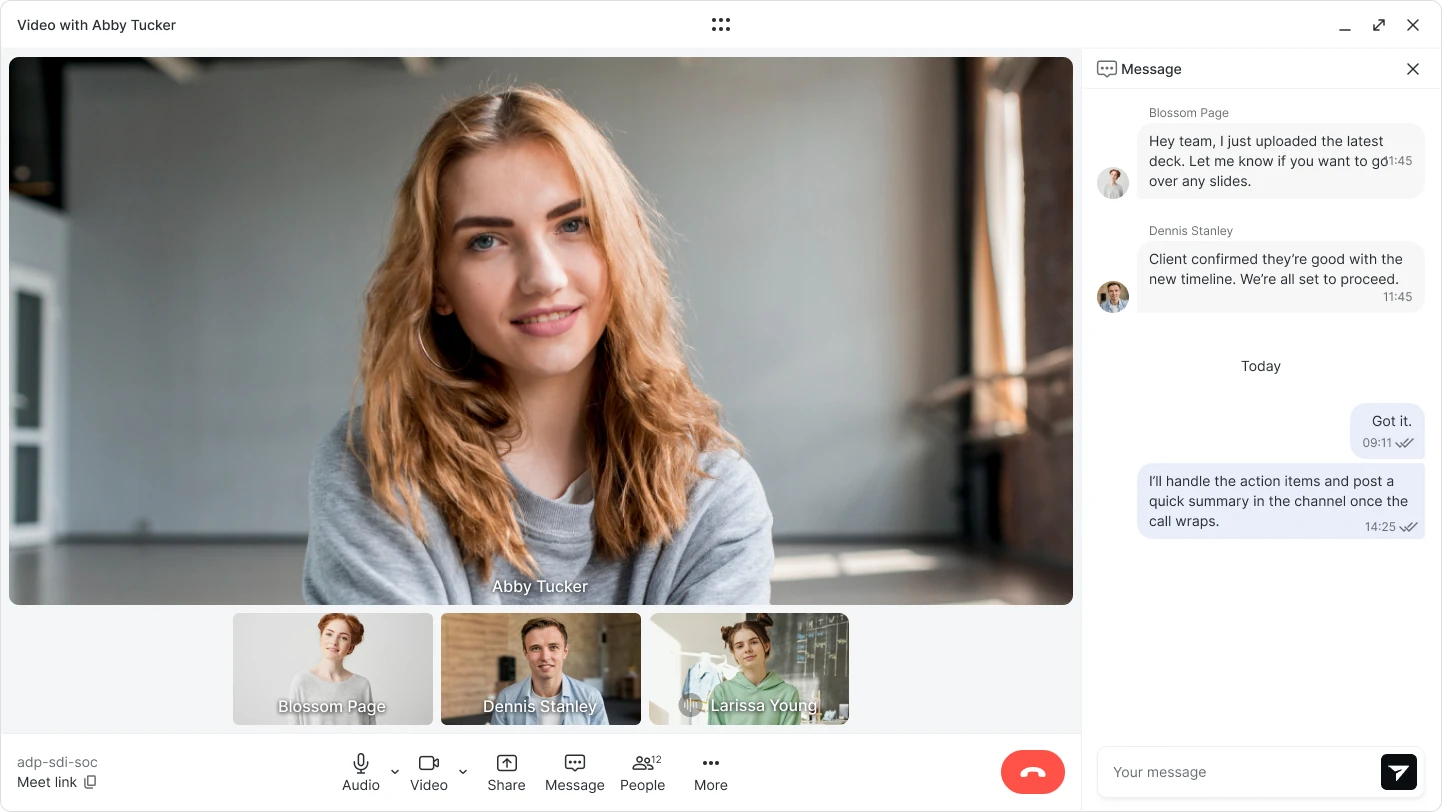Open the Share screen option

(507, 773)
